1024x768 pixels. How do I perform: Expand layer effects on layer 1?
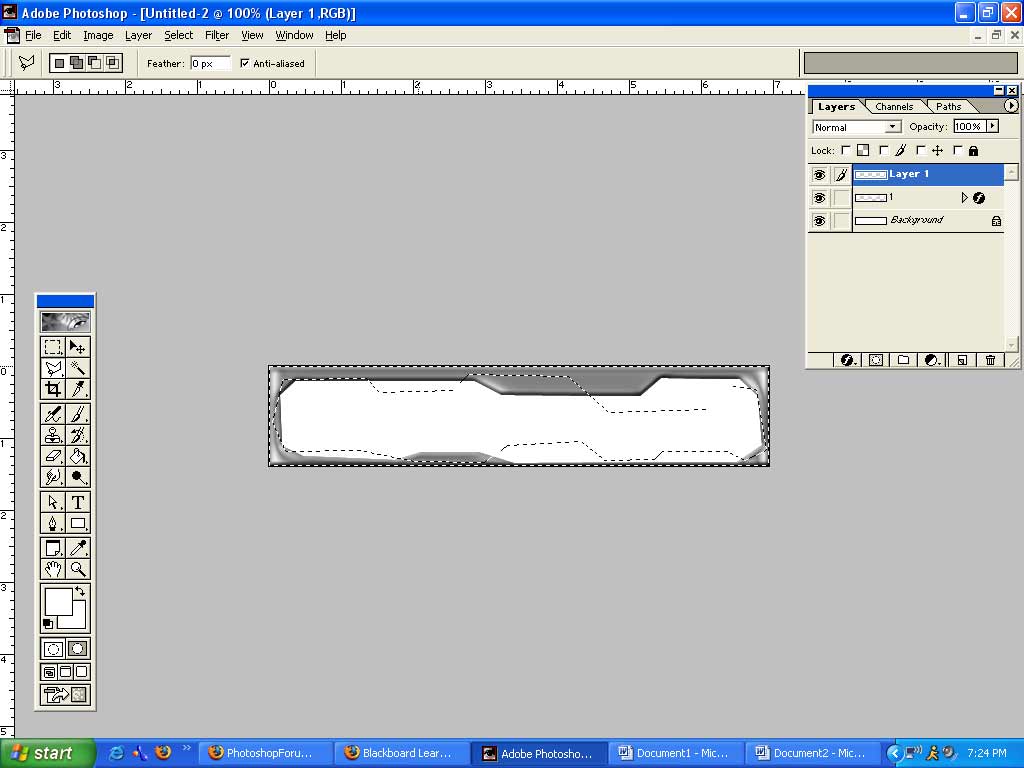click(964, 198)
